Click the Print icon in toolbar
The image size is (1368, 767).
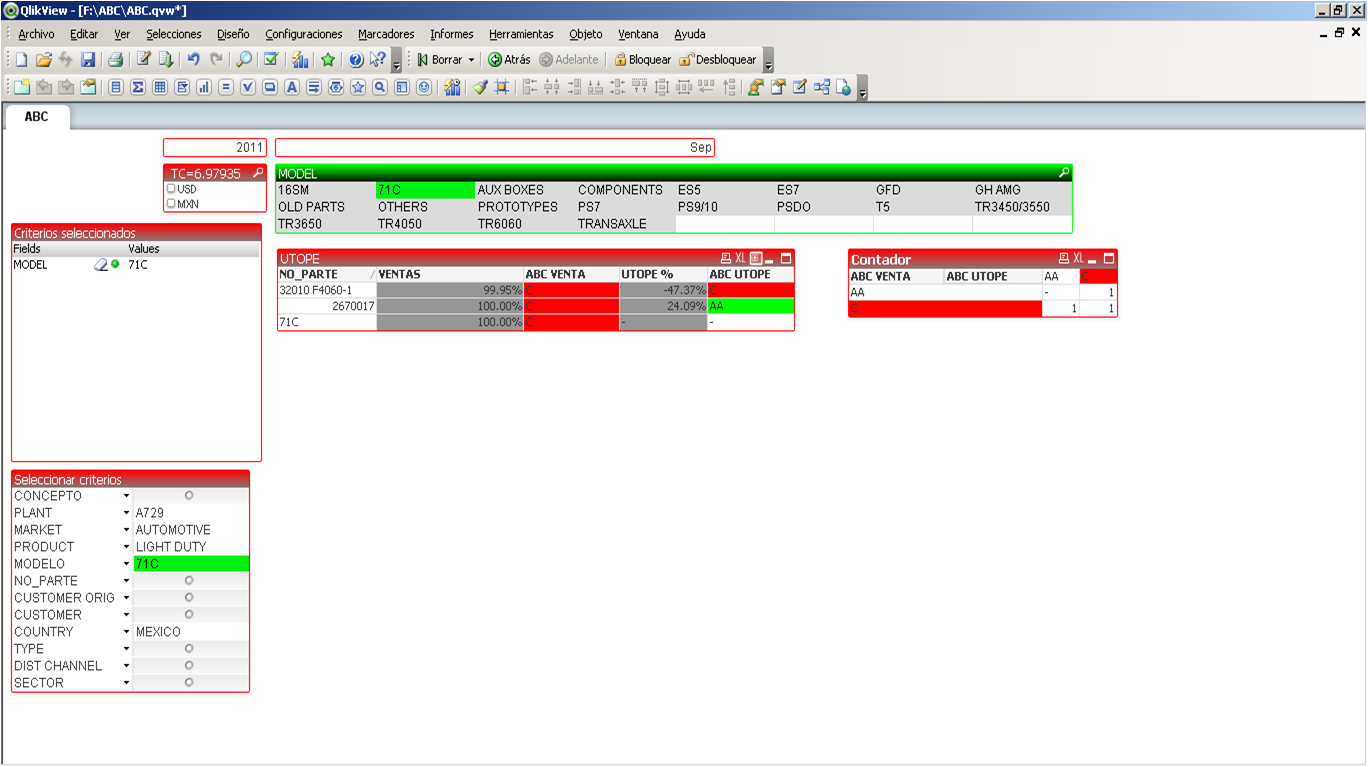click(x=115, y=60)
